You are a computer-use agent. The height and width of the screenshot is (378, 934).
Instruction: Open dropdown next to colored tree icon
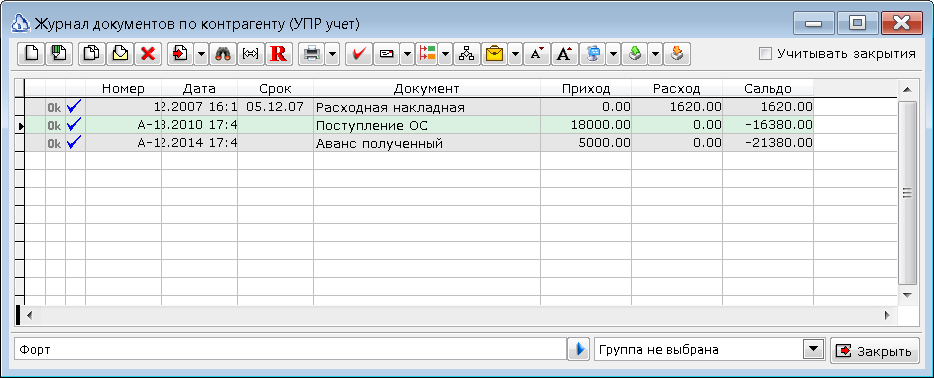(446, 54)
